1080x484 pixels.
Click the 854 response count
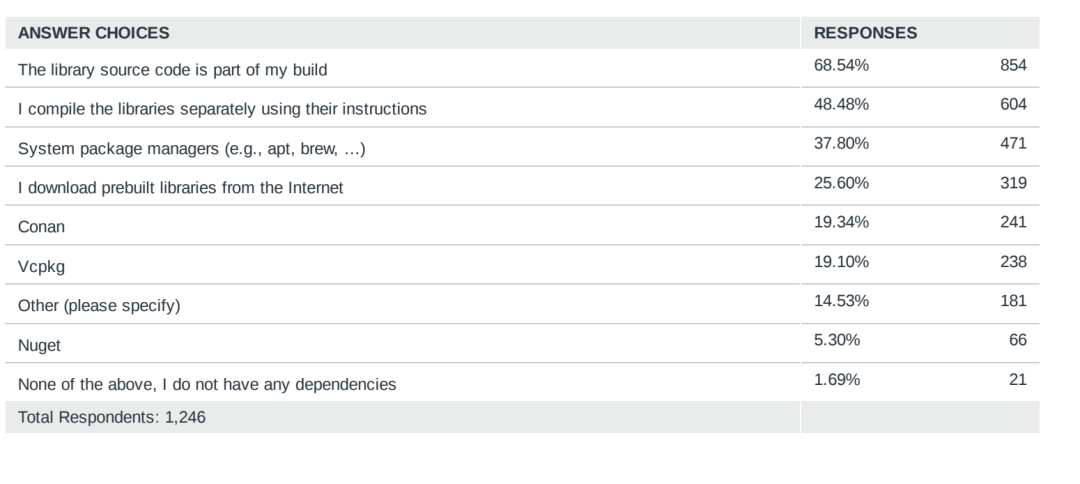1013,65
